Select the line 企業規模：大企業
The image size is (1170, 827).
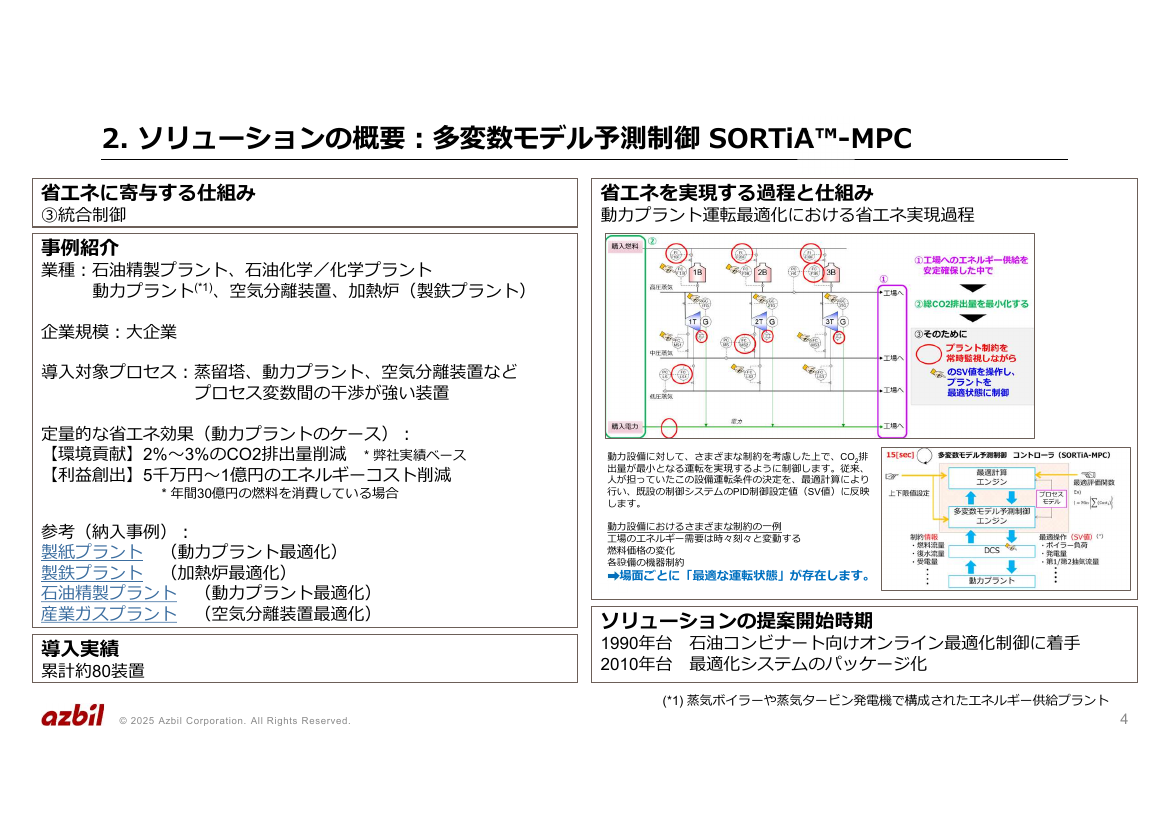[109, 331]
